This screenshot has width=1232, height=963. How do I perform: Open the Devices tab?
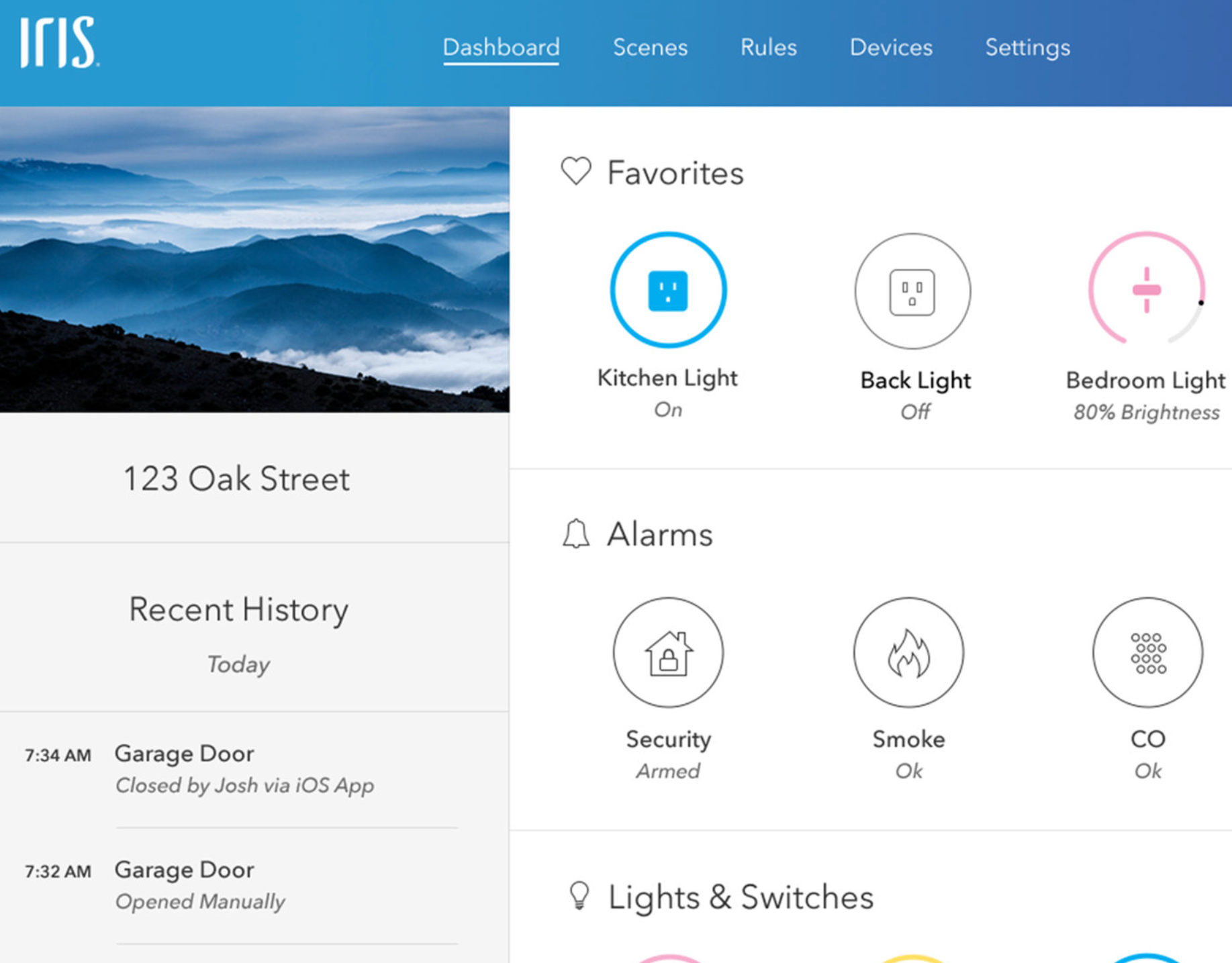pos(891,48)
